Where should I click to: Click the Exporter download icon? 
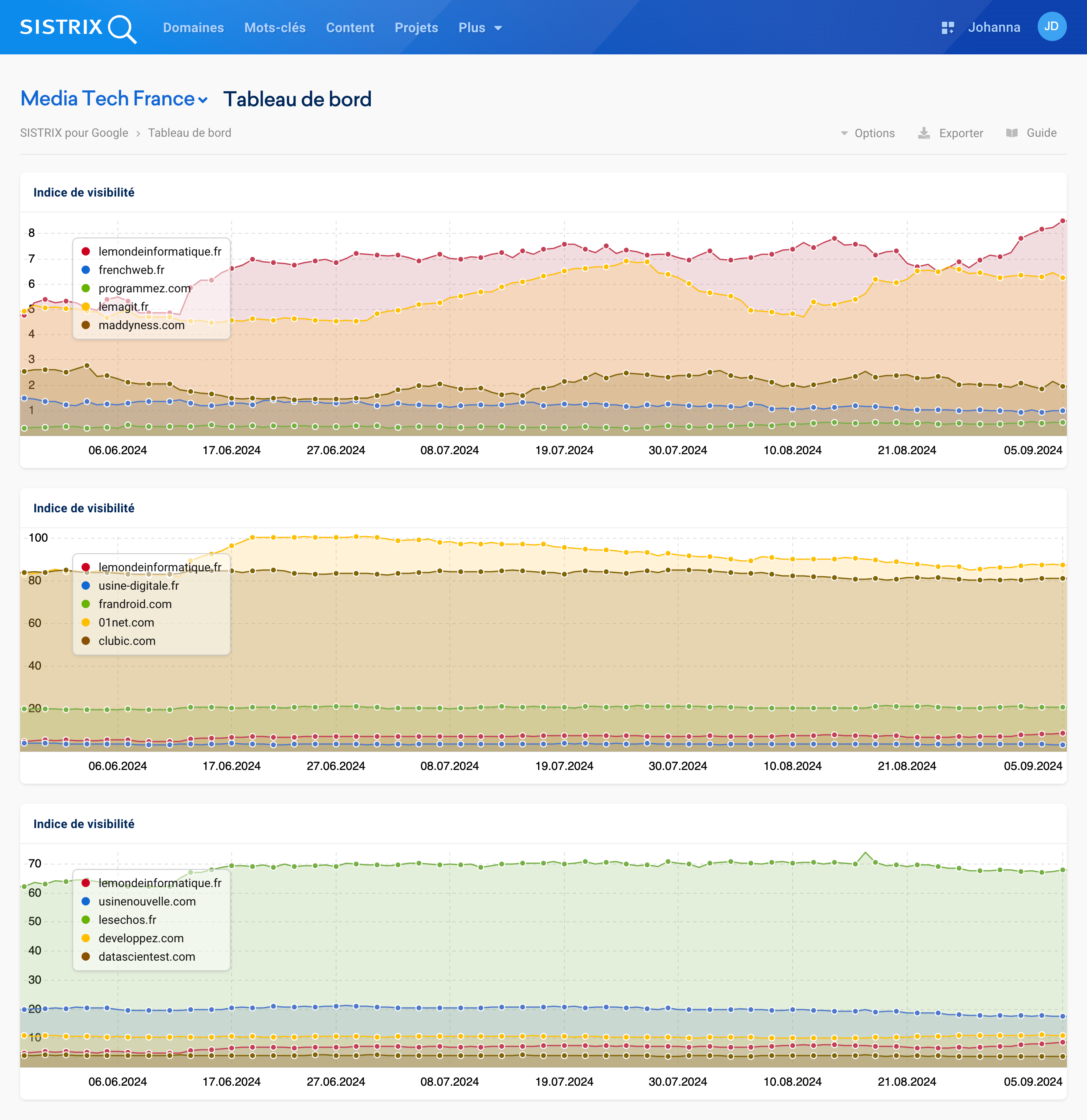[x=924, y=133]
